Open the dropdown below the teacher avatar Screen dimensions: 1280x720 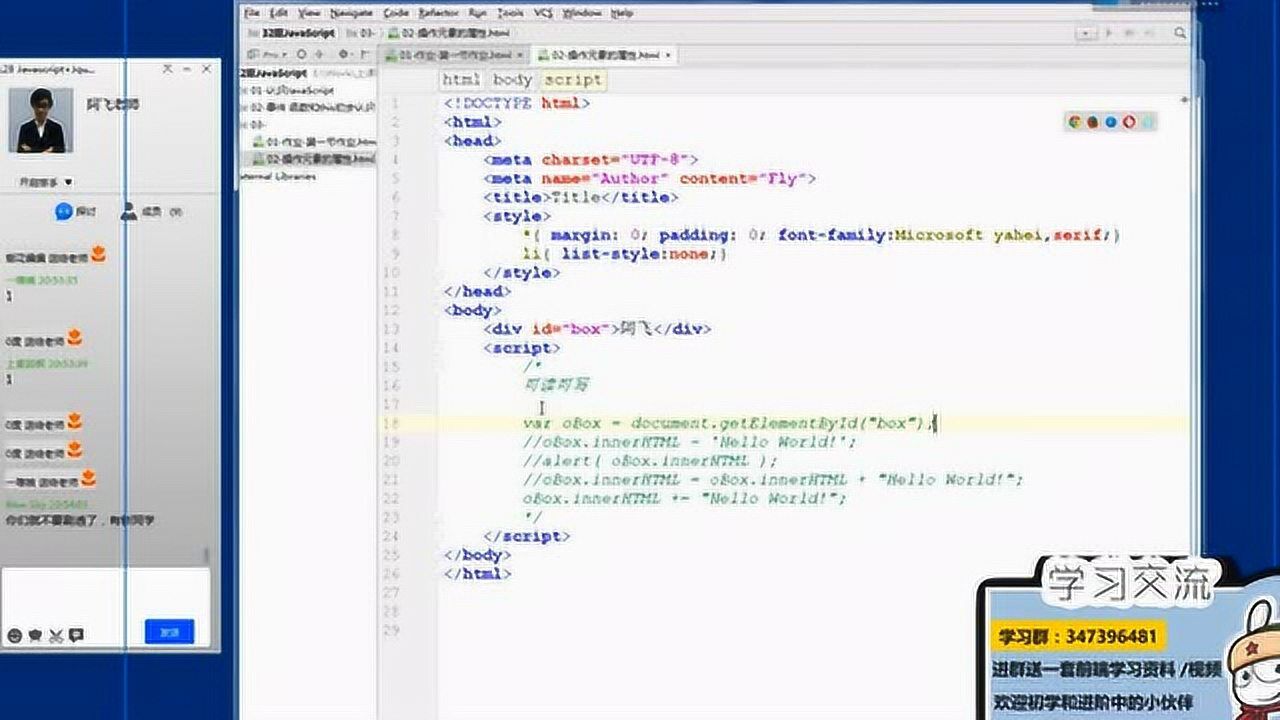click(46, 182)
